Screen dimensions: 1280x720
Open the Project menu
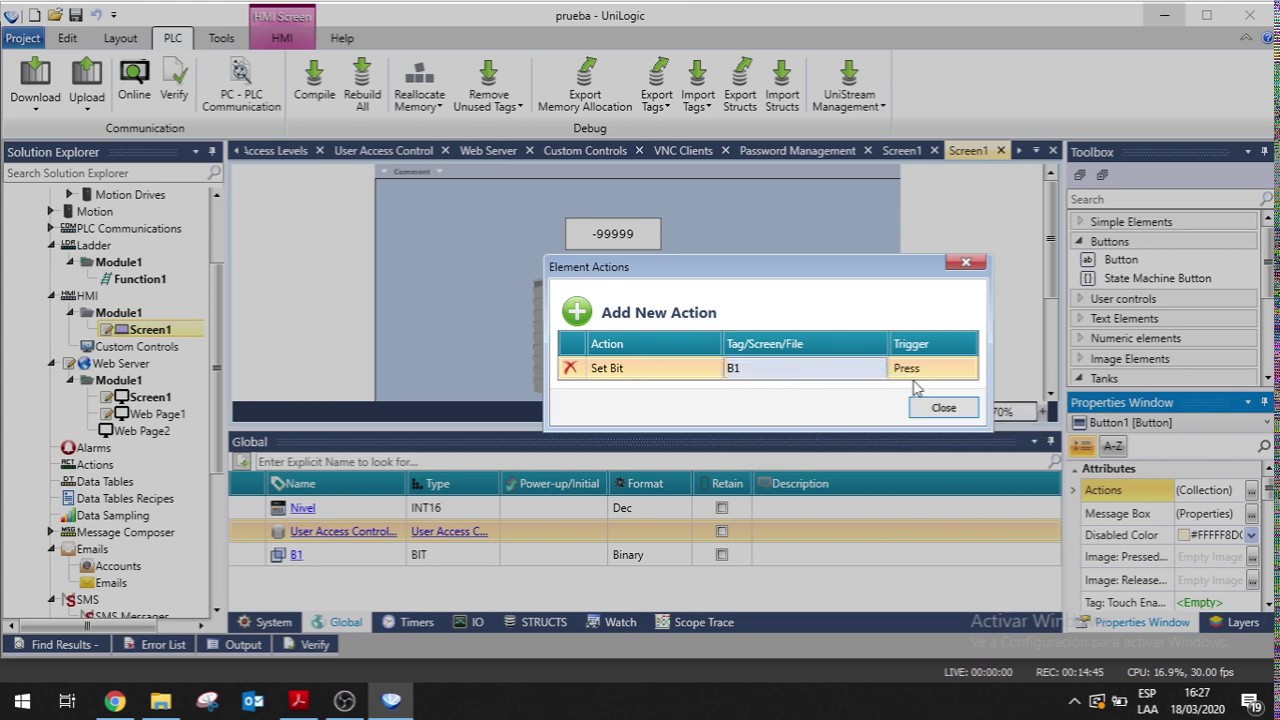[22, 38]
